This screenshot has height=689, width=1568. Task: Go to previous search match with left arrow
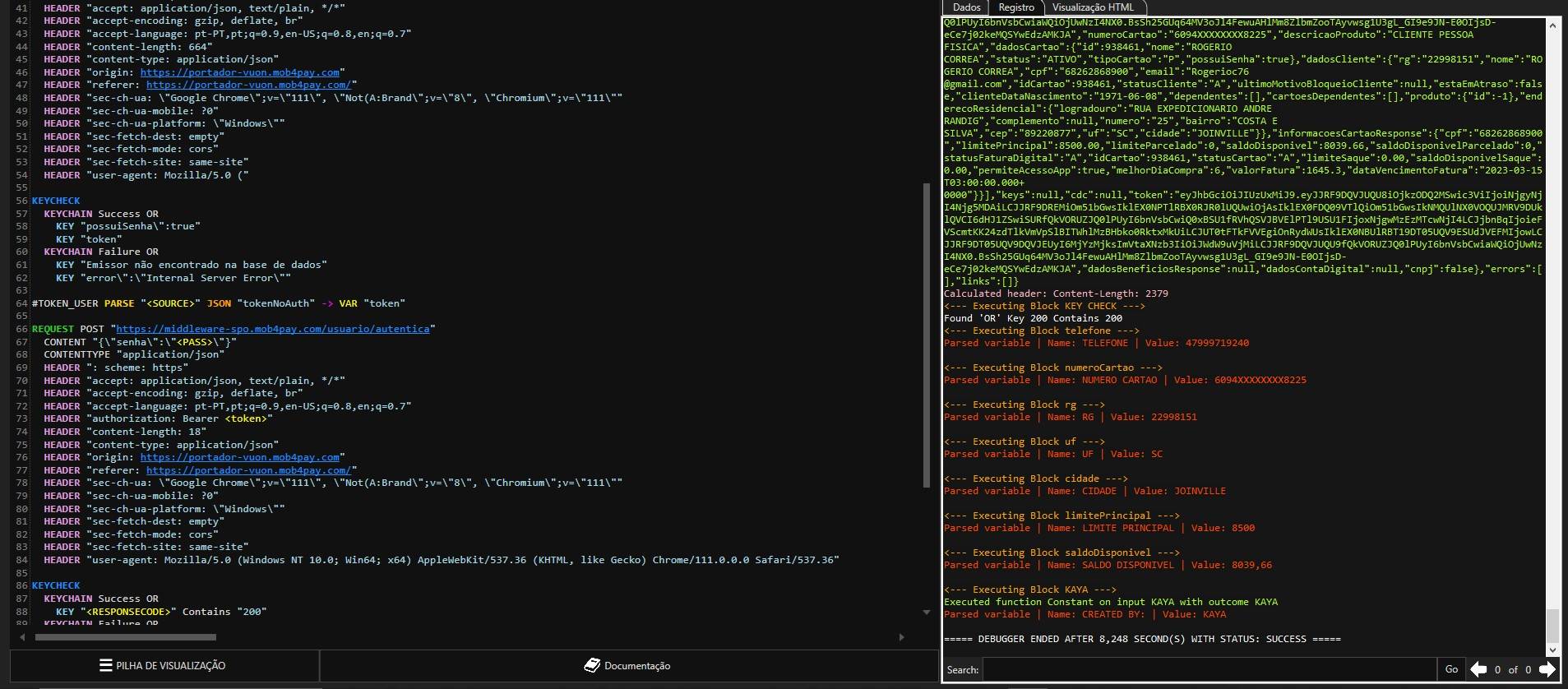pyautogui.click(x=1478, y=669)
